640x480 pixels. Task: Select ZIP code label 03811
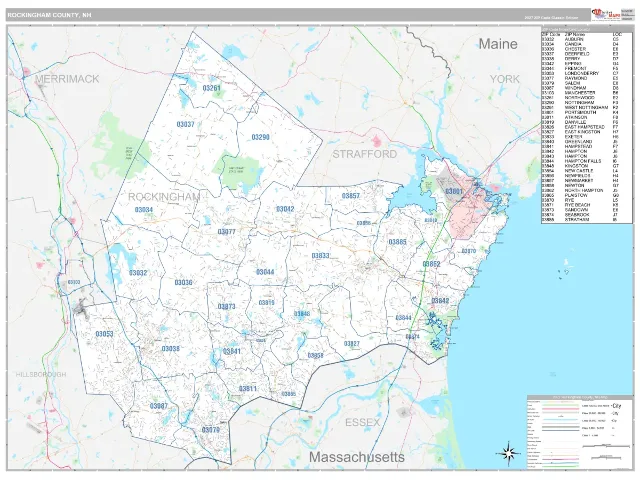(x=248, y=389)
